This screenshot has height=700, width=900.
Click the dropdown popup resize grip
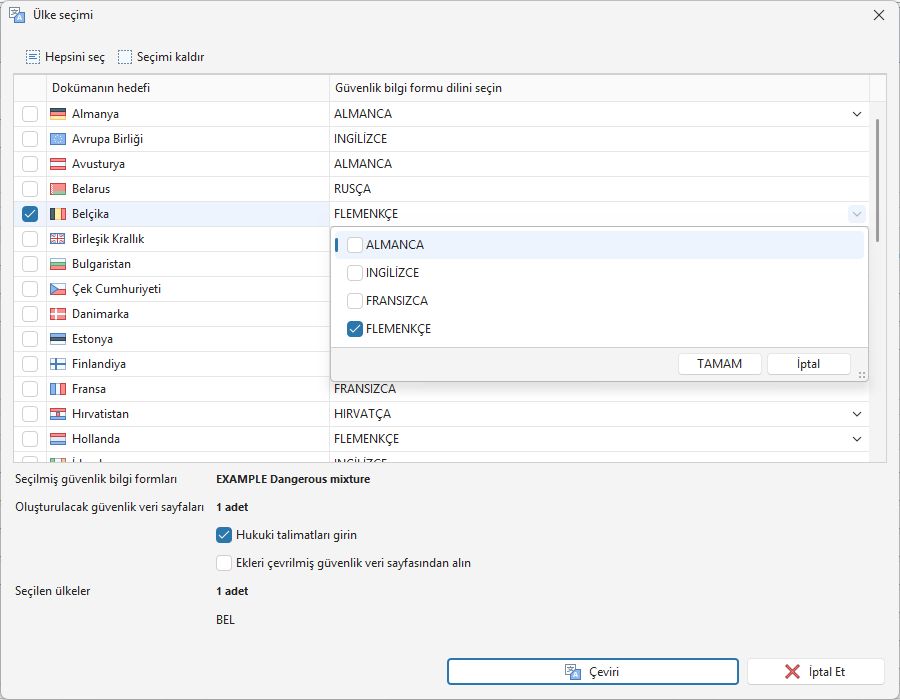click(x=862, y=375)
